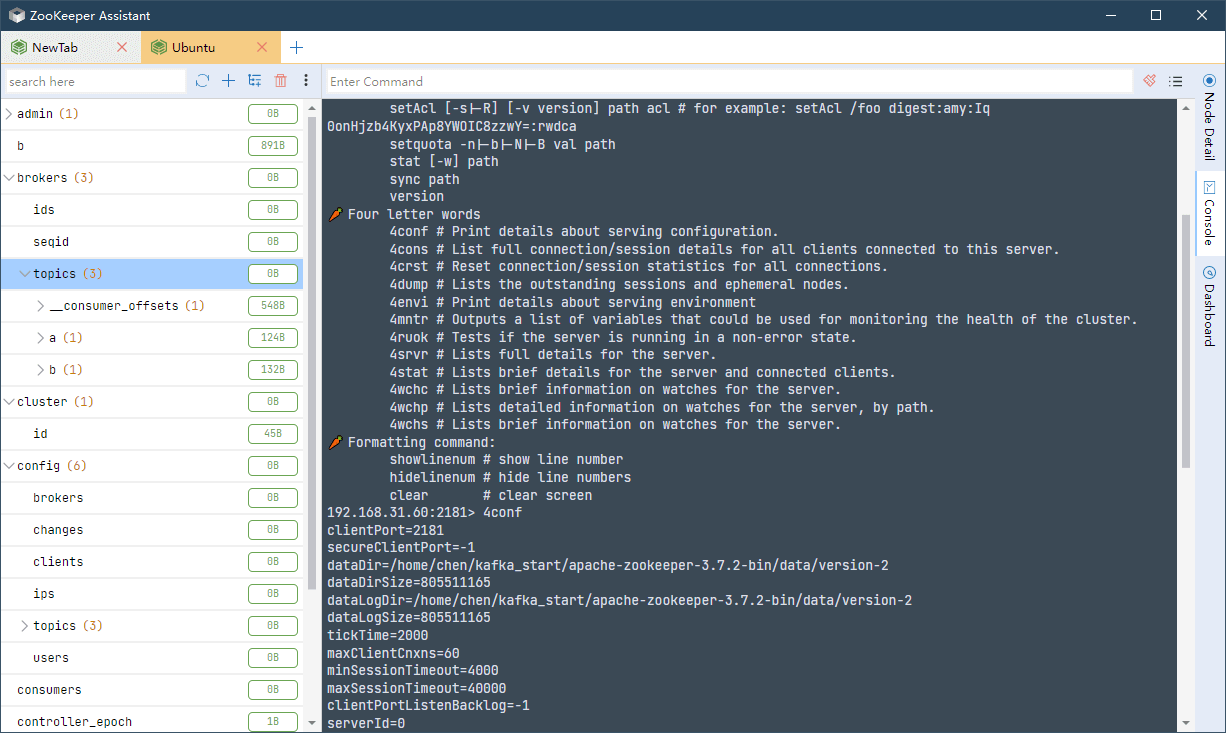This screenshot has width=1226, height=733.
Task: Open a new connection tab with plus
Action: coord(297,47)
